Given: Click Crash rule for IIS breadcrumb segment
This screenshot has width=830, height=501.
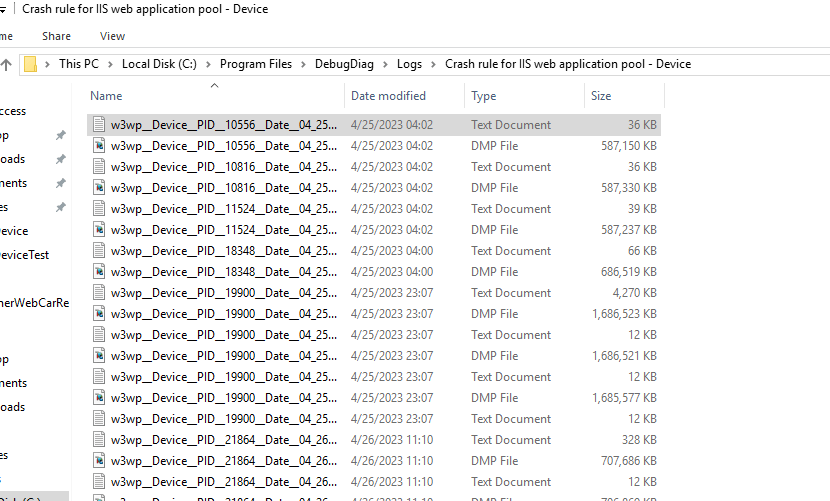Looking at the screenshot, I should pyautogui.click(x=568, y=64).
